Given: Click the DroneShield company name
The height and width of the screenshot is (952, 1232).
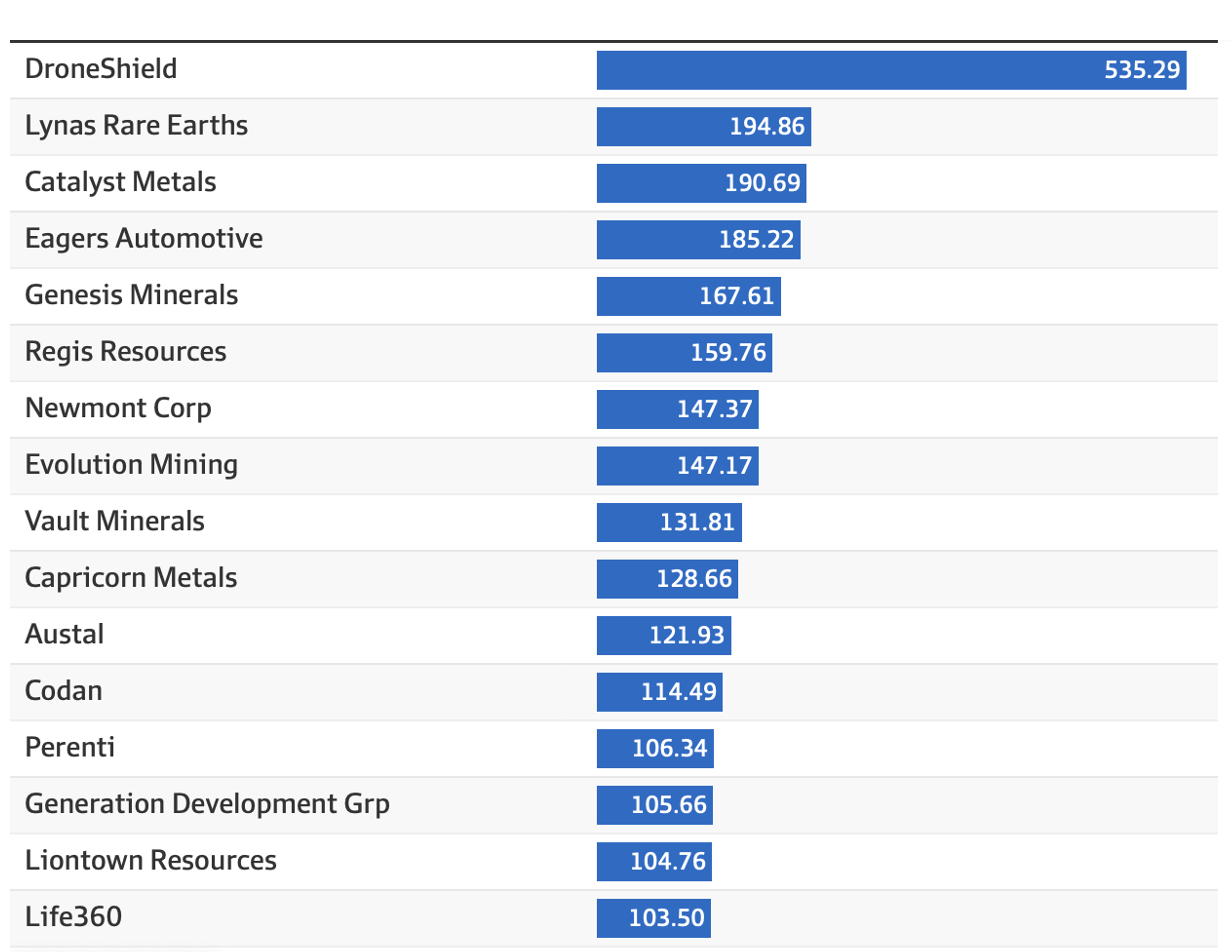Looking at the screenshot, I should pyautogui.click(x=101, y=69).
